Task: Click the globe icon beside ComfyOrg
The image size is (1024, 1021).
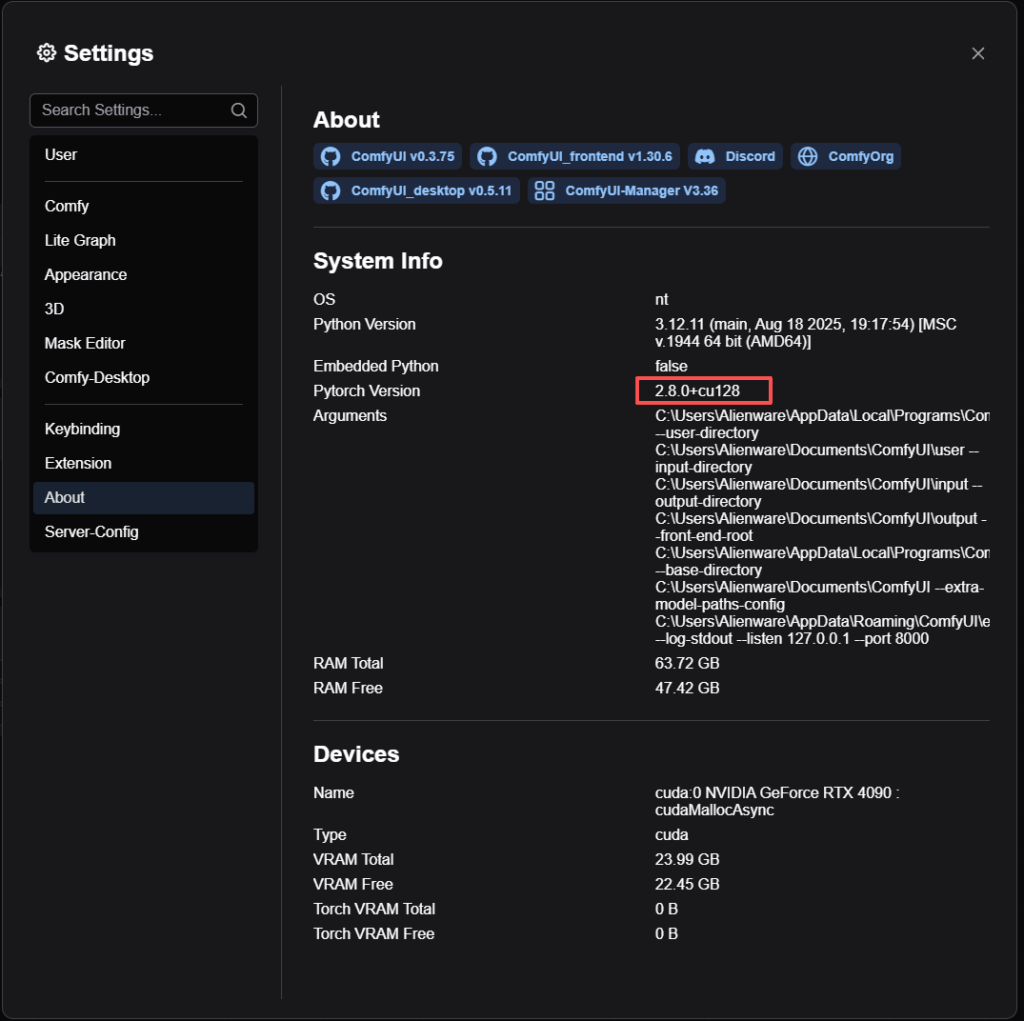Action: (808, 157)
